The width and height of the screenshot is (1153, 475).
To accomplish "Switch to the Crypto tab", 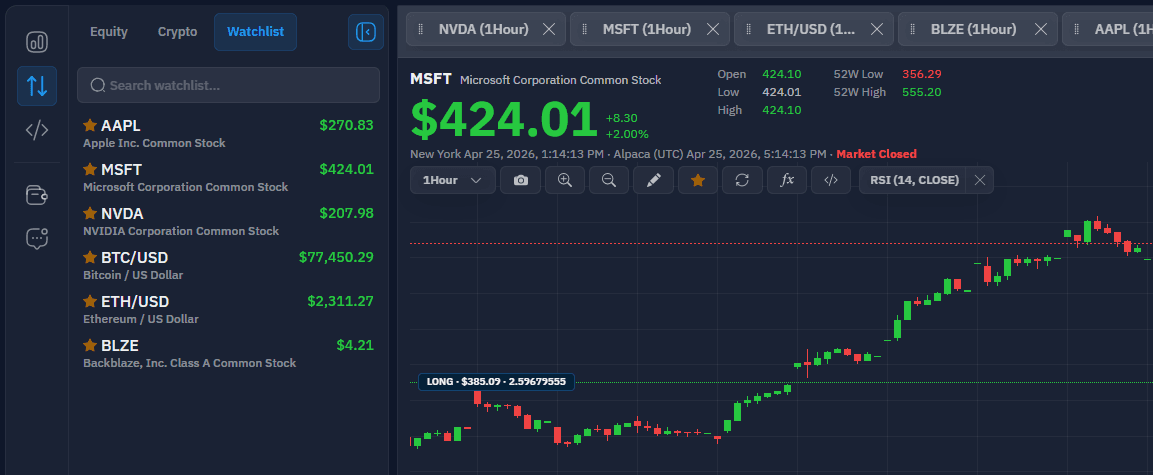I will pyautogui.click(x=177, y=32).
